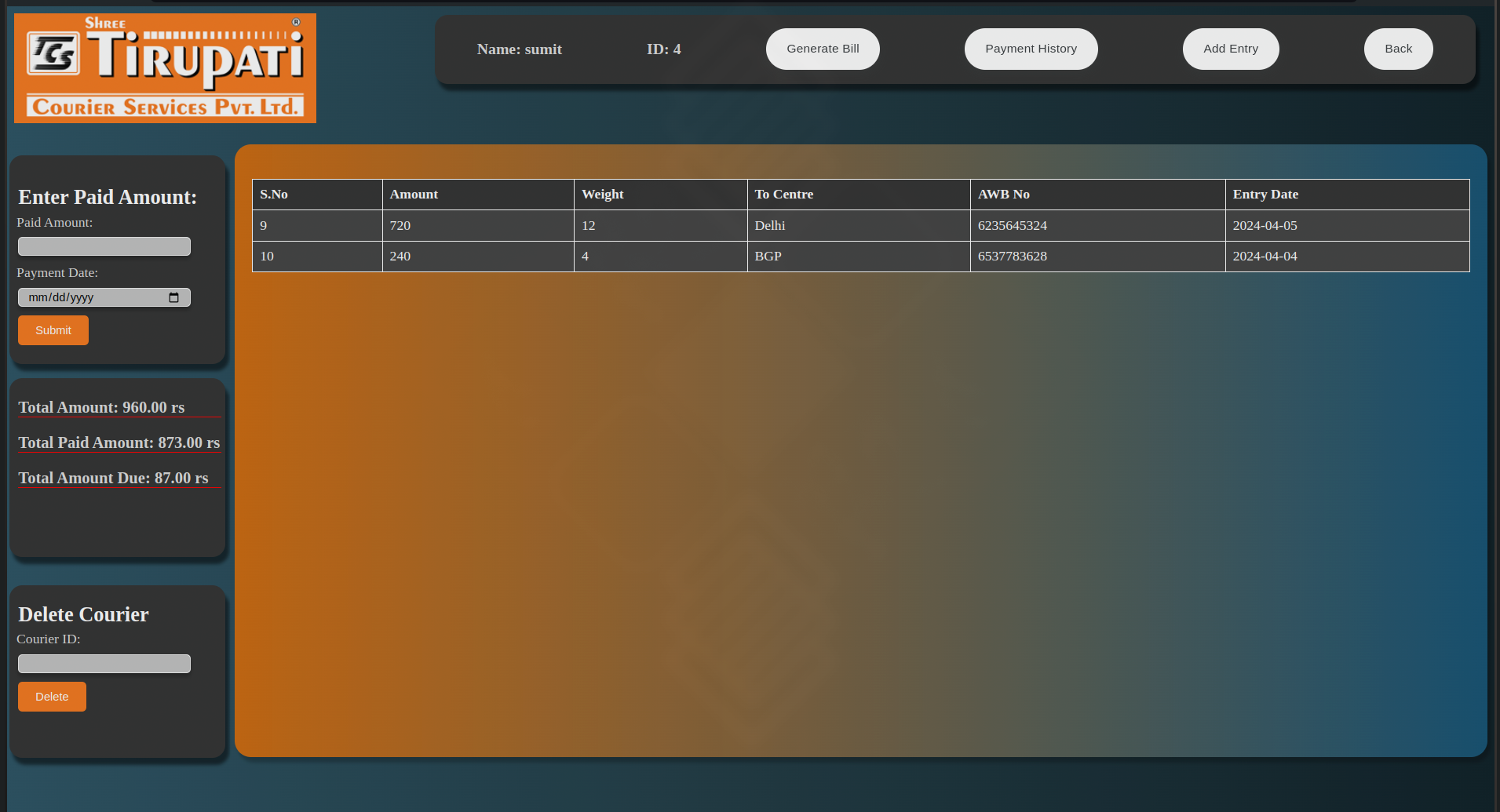Submit the paid amount form
Image resolution: width=1500 pixels, height=812 pixels.
[53, 330]
